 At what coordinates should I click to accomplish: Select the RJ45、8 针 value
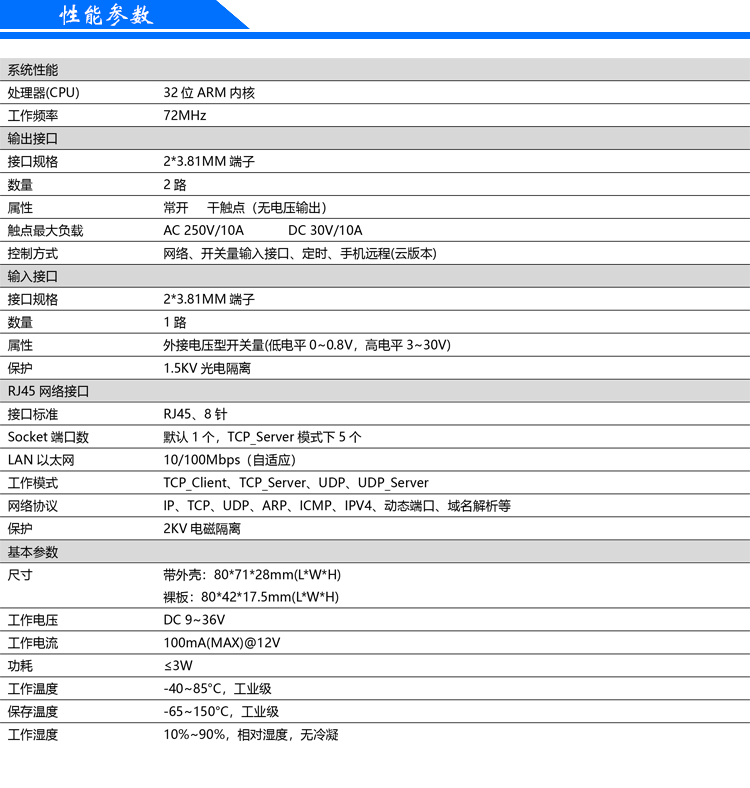(196, 415)
